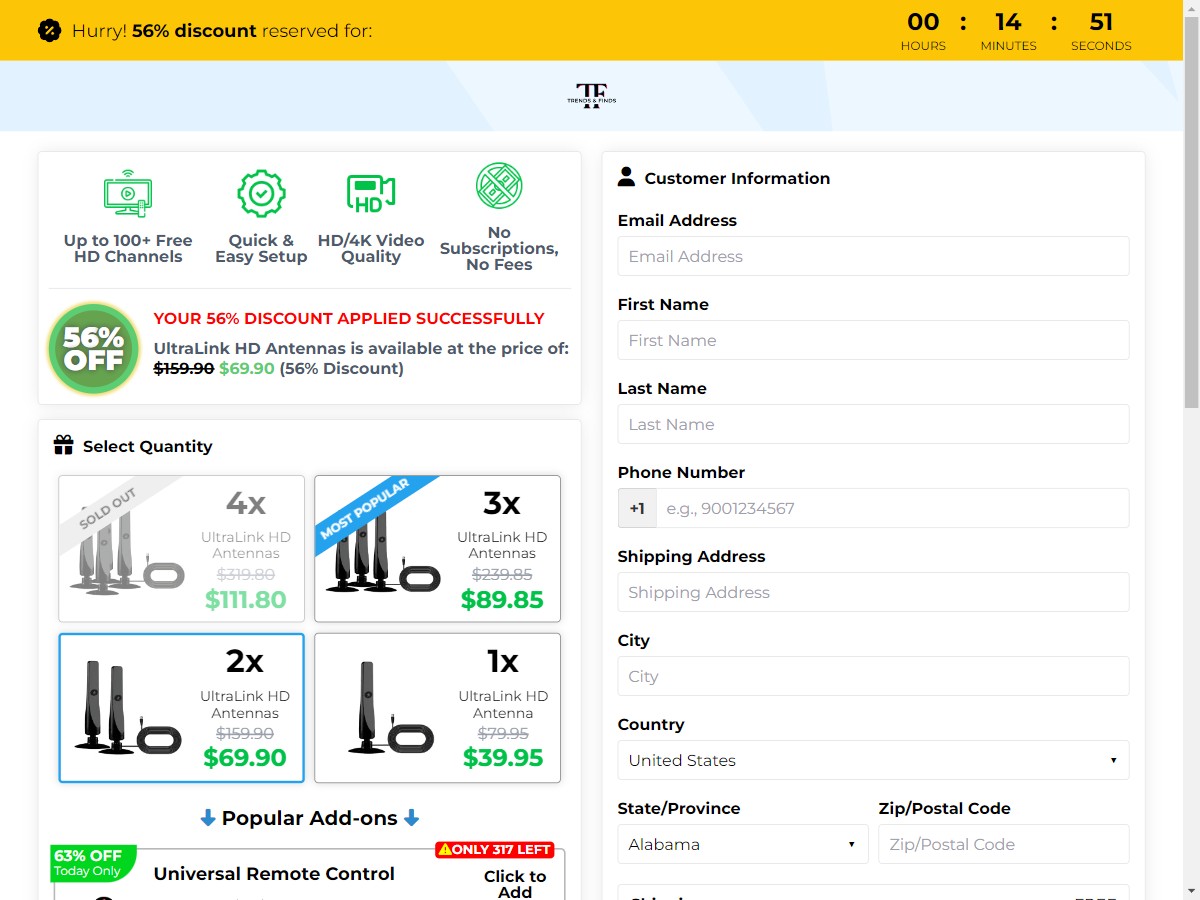Click the Free HD Channels TV icon
The image size is (1200, 900).
pyautogui.click(x=128, y=195)
